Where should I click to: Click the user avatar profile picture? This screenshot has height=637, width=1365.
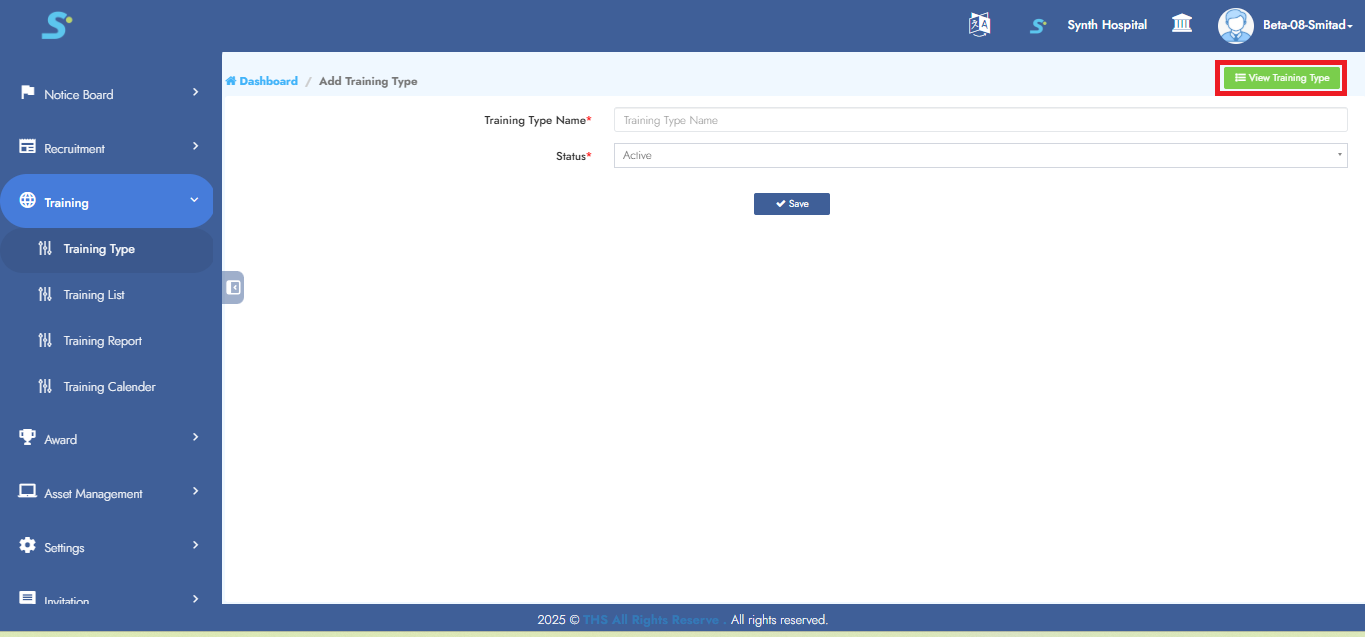pos(1235,25)
